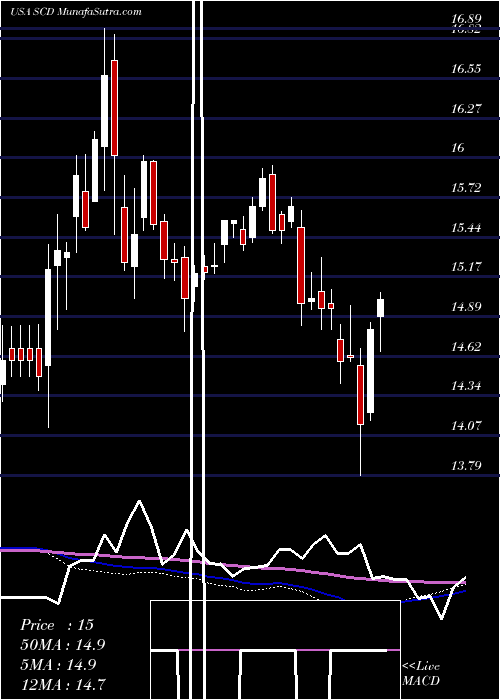500x700 pixels.
Task: Click the 'Price : 15' readout
Action: coord(57,625)
